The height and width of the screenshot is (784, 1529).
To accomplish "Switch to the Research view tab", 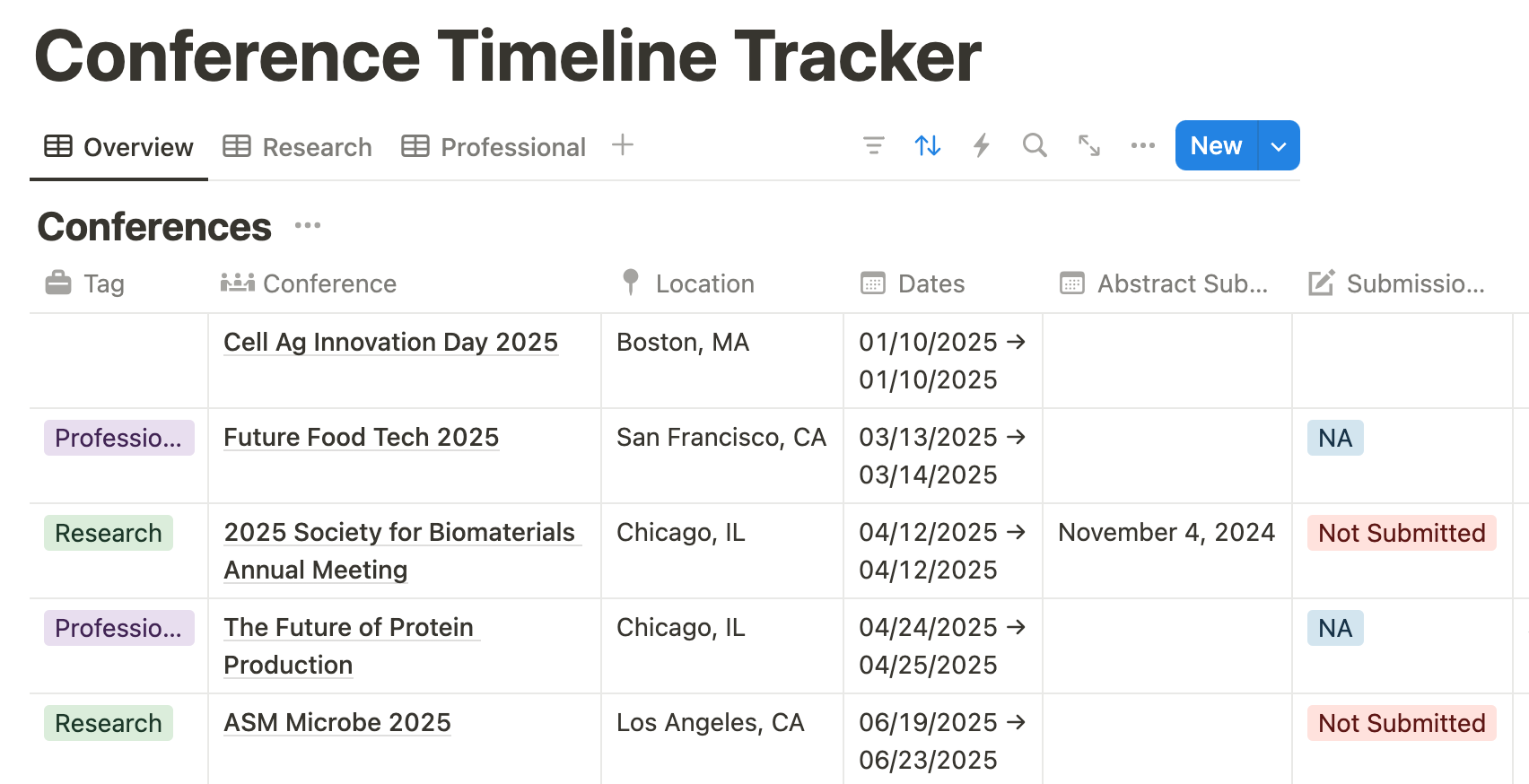I will click(298, 147).
